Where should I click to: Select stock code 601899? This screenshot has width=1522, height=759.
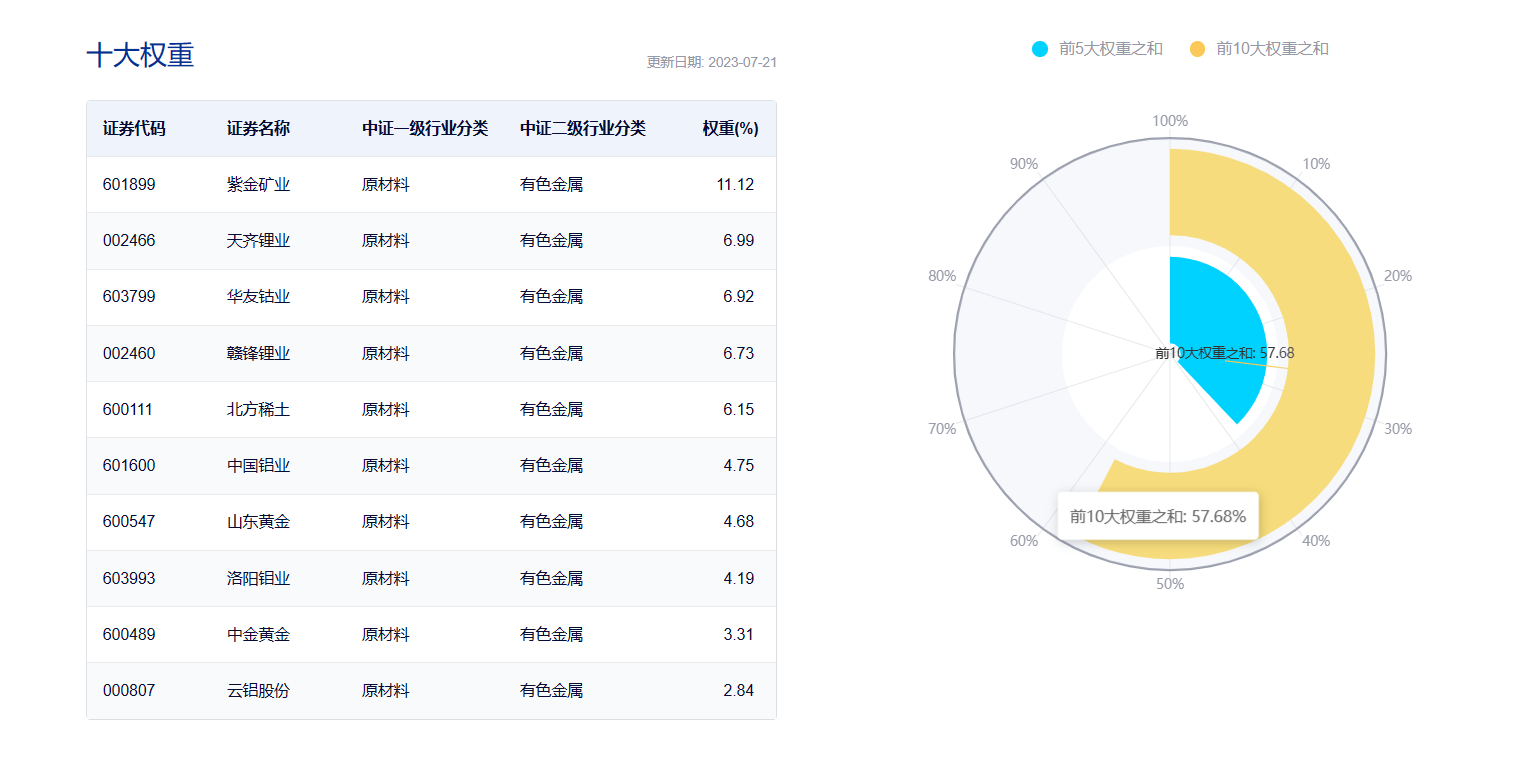coord(129,185)
